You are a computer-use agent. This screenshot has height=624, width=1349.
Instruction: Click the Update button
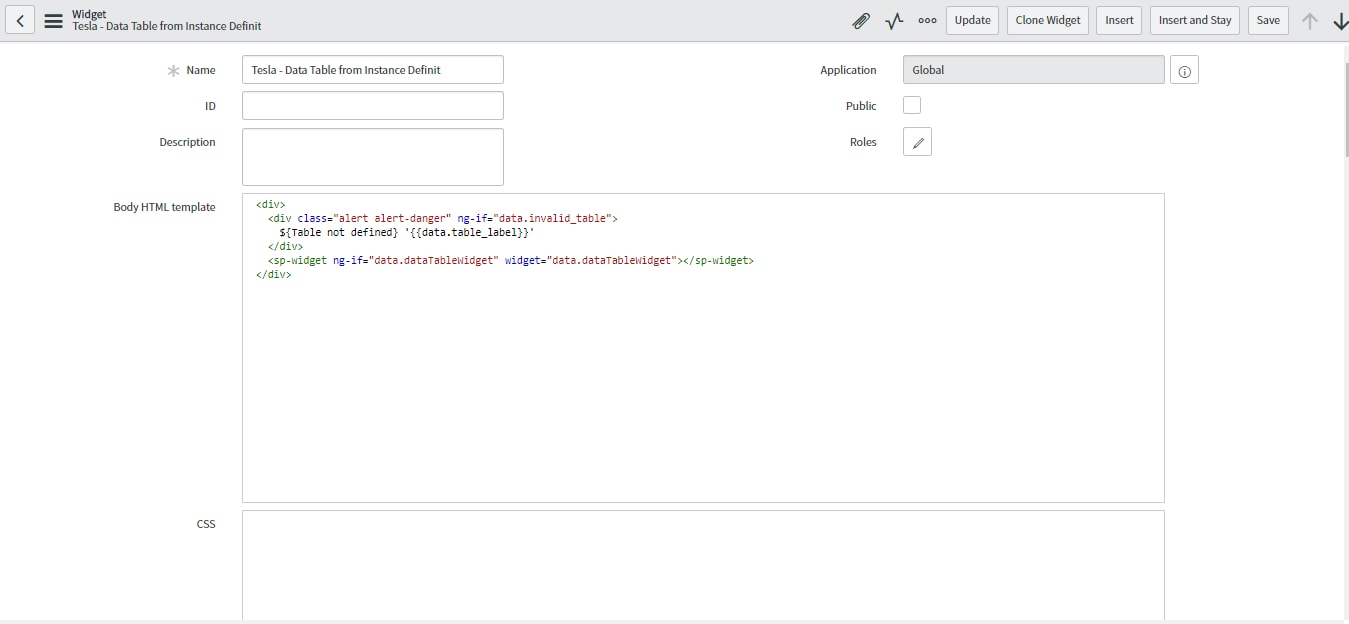coord(972,20)
